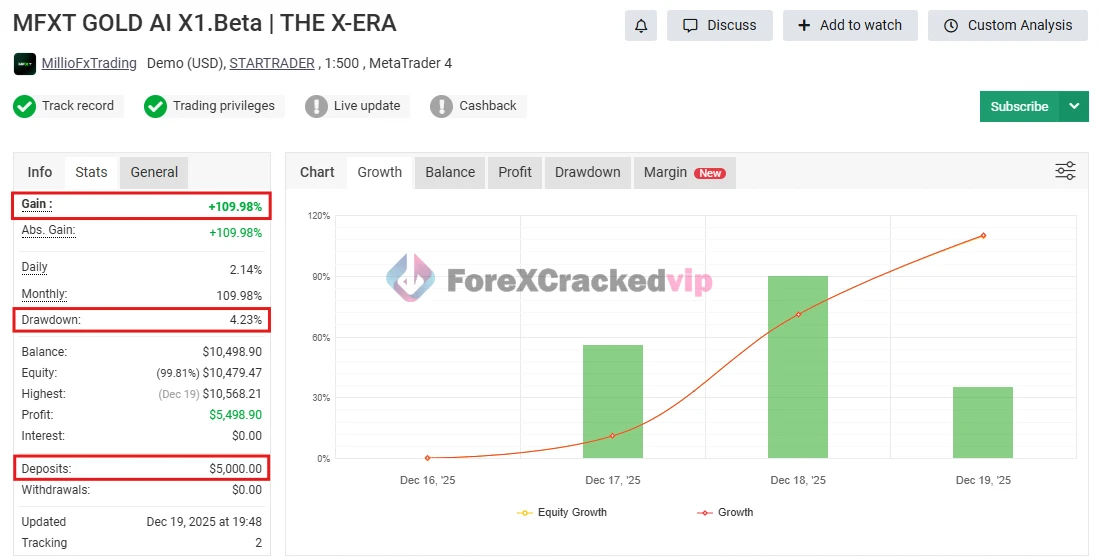Image resolution: width=1099 pixels, height=559 pixels.
Task: Open the Drawdown chart tab
Action: tap(587, 172)
